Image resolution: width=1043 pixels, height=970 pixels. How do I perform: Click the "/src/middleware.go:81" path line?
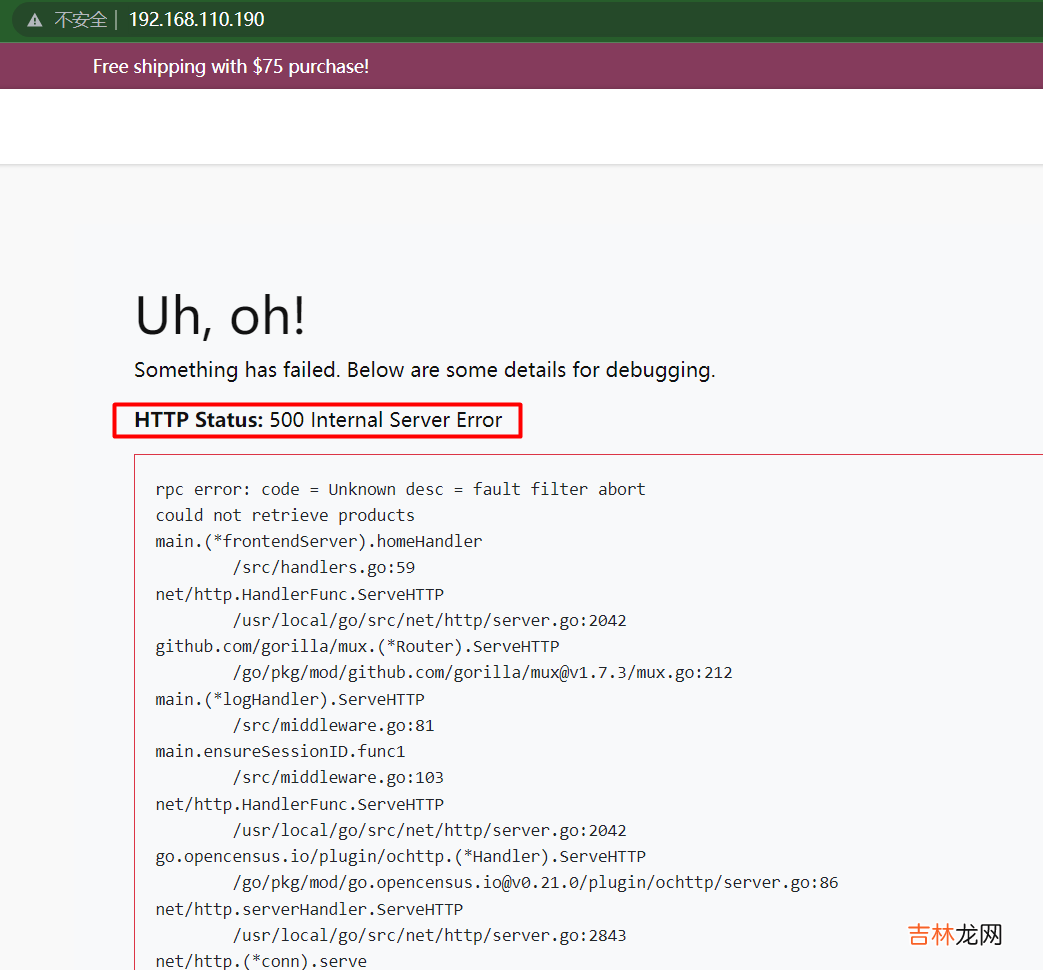333,725
